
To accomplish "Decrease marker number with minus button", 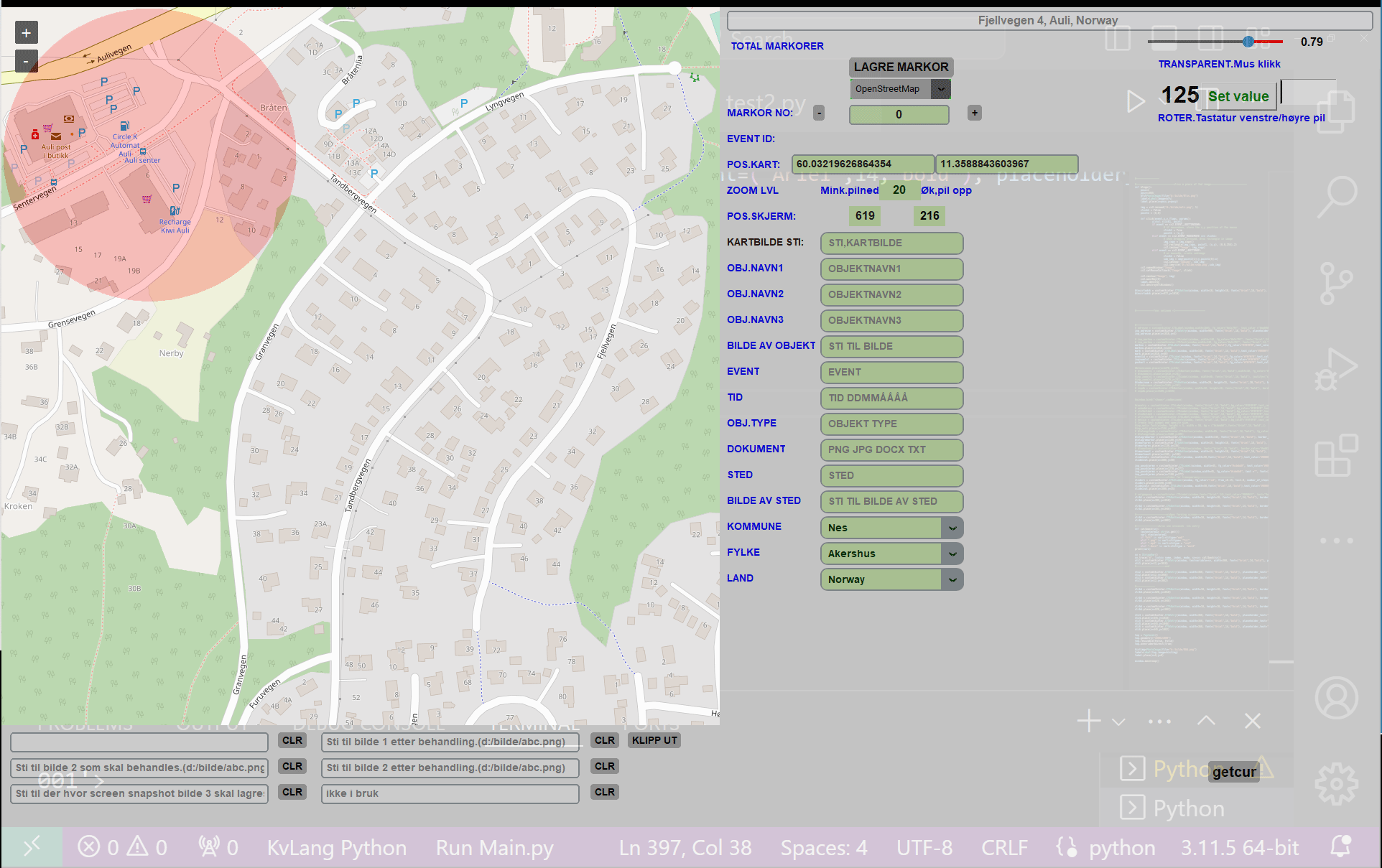I will 819,113.
